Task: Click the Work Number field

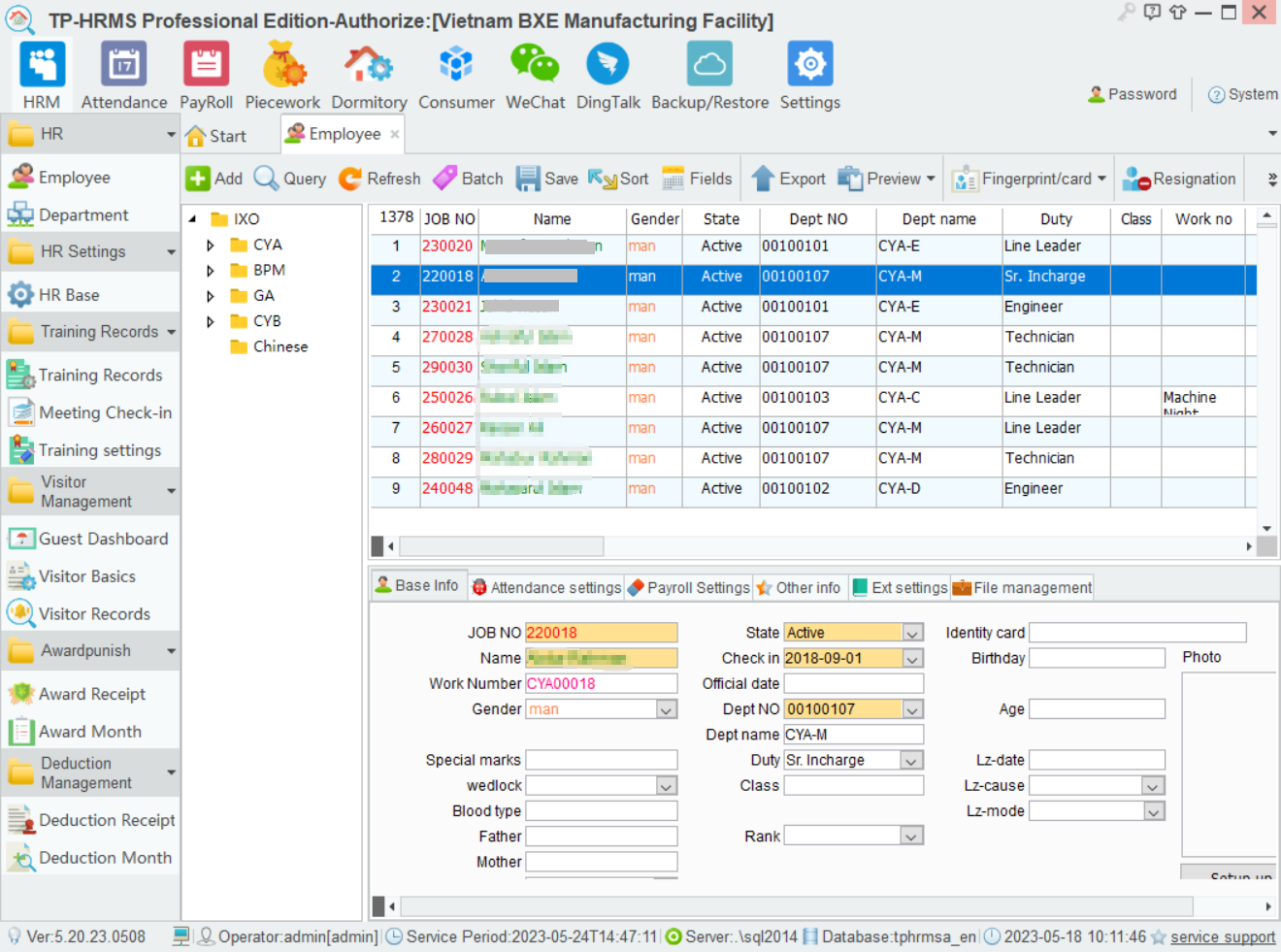Action: [x=602, y=683]
